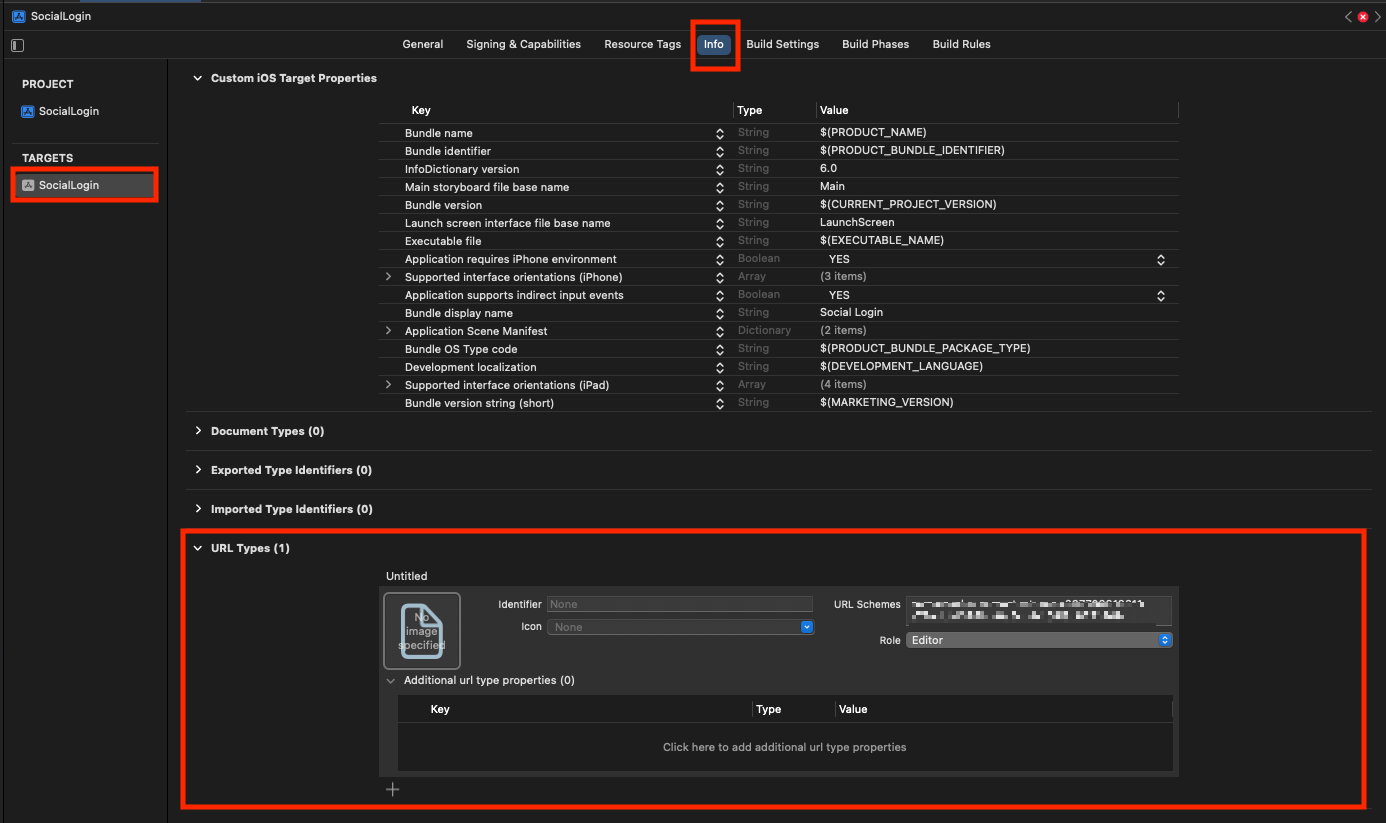
Task: Toggle the sidebar panel icon
Action: (x=17, y=45)
